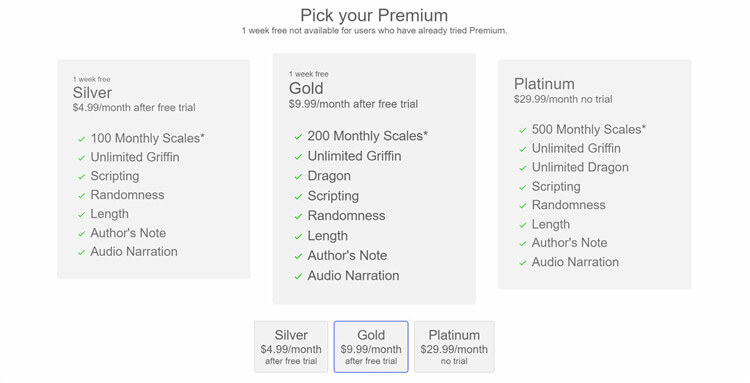Click Silver's '$4.99/month after free trial' text
The height and width of the screenshot is (383, 750).
click(x=134, y=108)
